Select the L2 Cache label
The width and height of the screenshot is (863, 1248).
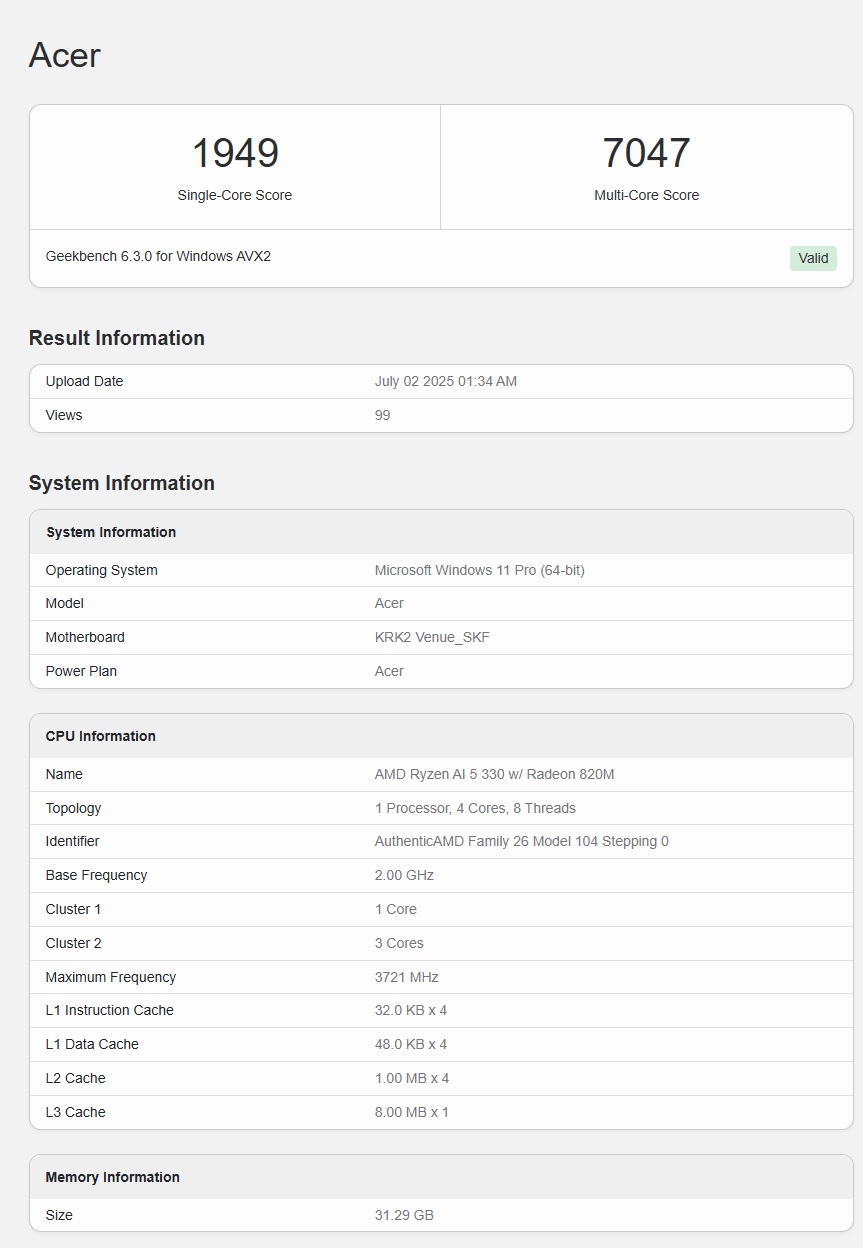(x=75, y=1078)
